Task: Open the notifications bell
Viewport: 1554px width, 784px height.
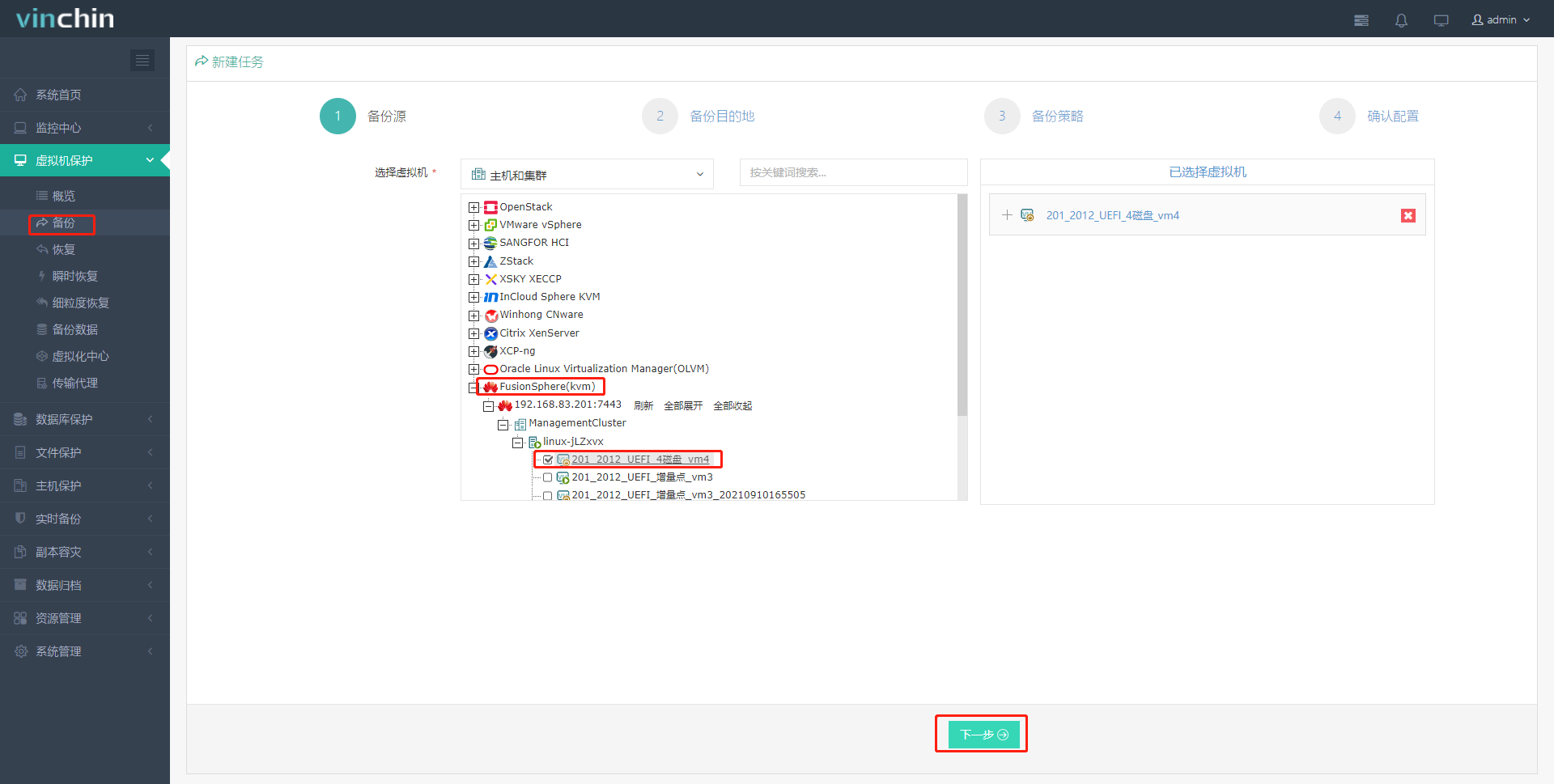Action: 1401,20
